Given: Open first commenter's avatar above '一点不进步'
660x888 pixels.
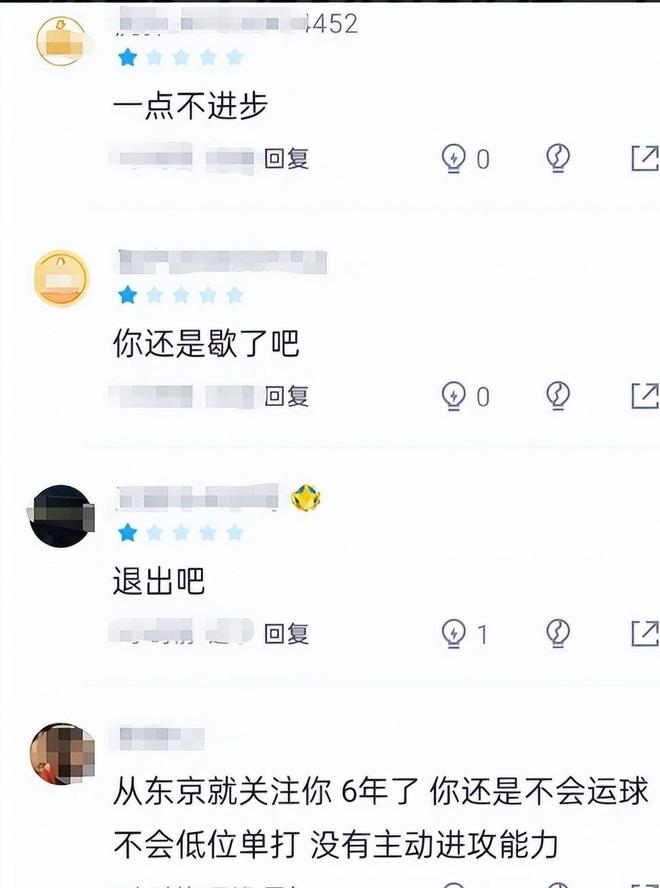Looking at the screenshot, I should coord(61,42).
